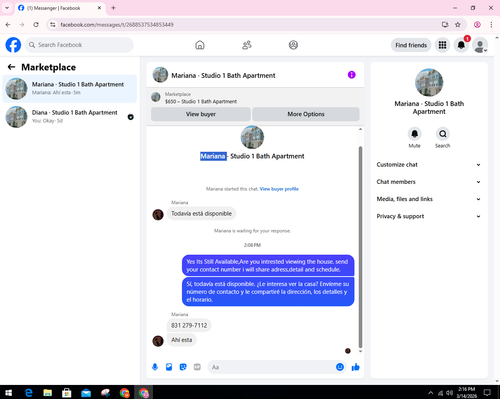Viewport: 500px width, 399px height.
Task: Search within the conversation
Action: coord(443,134)
